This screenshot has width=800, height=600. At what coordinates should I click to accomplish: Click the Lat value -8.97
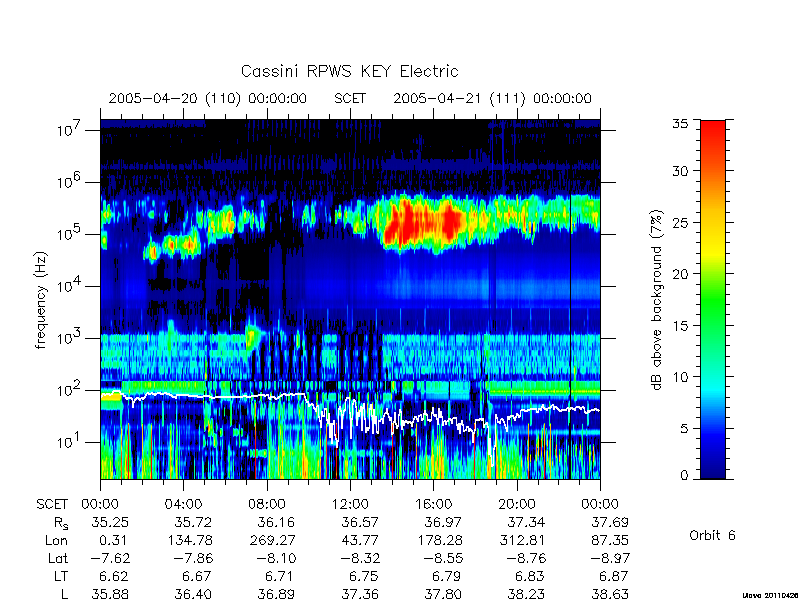[x=610, y=558]
